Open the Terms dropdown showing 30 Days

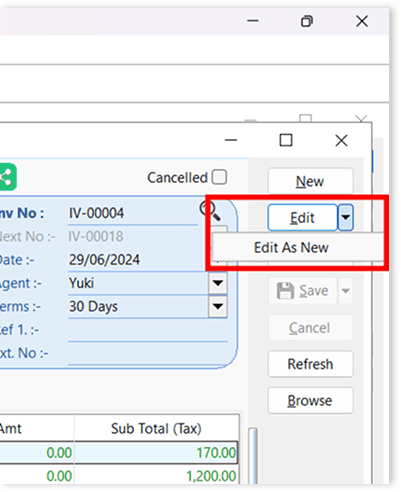point(218,306)
